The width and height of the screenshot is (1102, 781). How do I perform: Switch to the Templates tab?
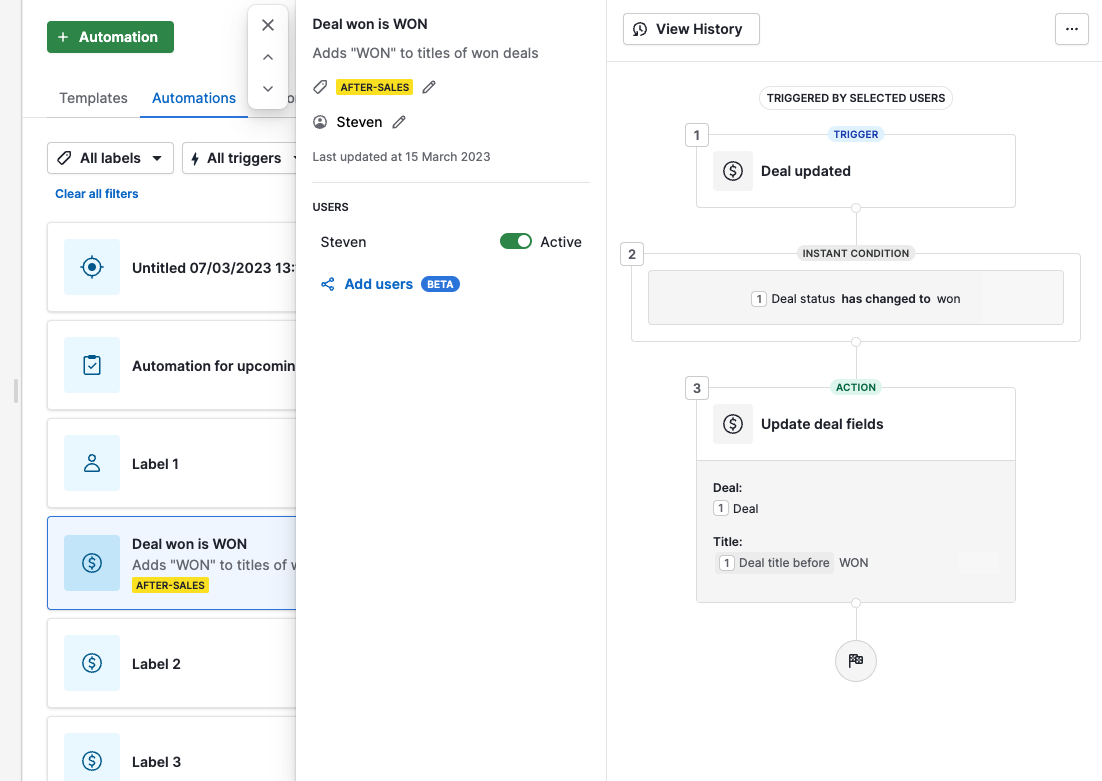(x=92, y=98)
